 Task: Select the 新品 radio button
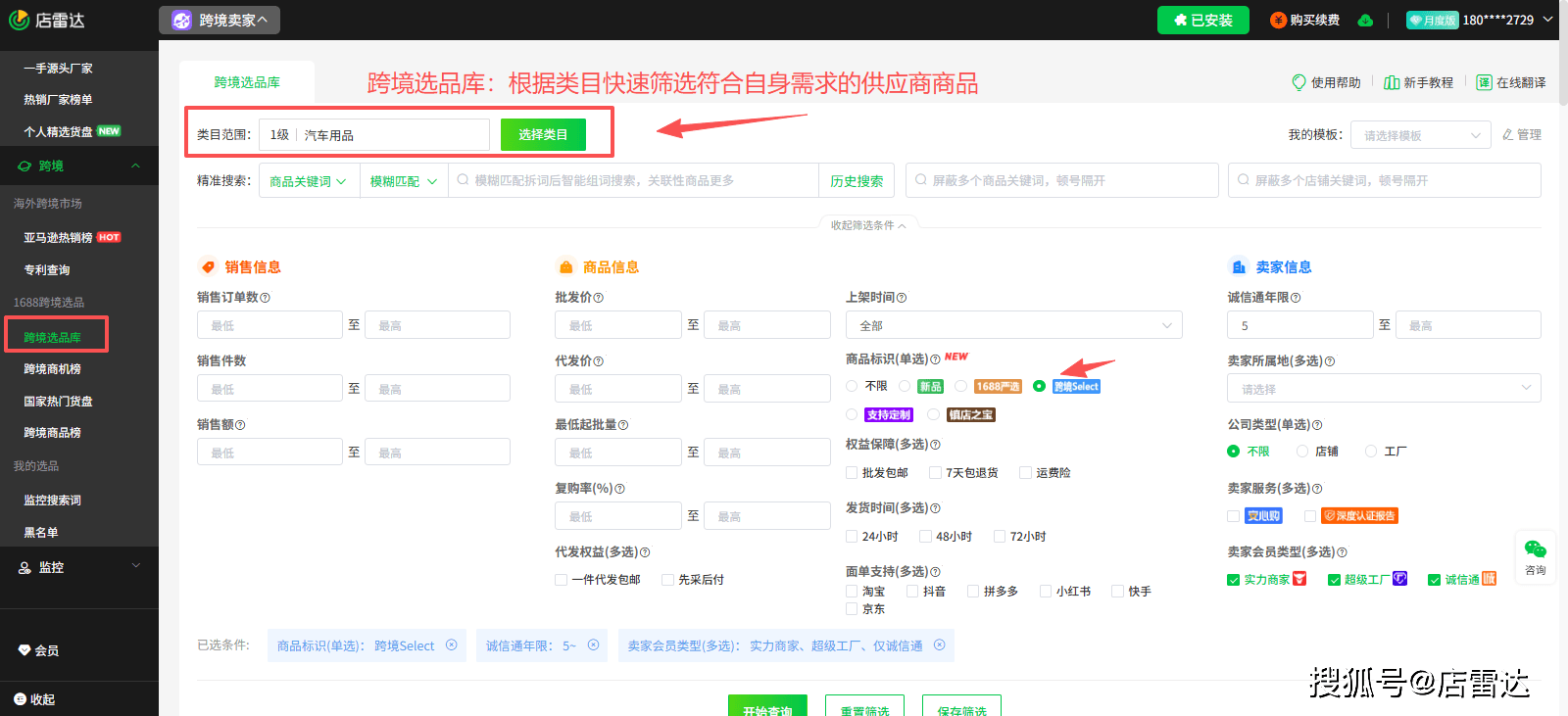pos(905,386)
